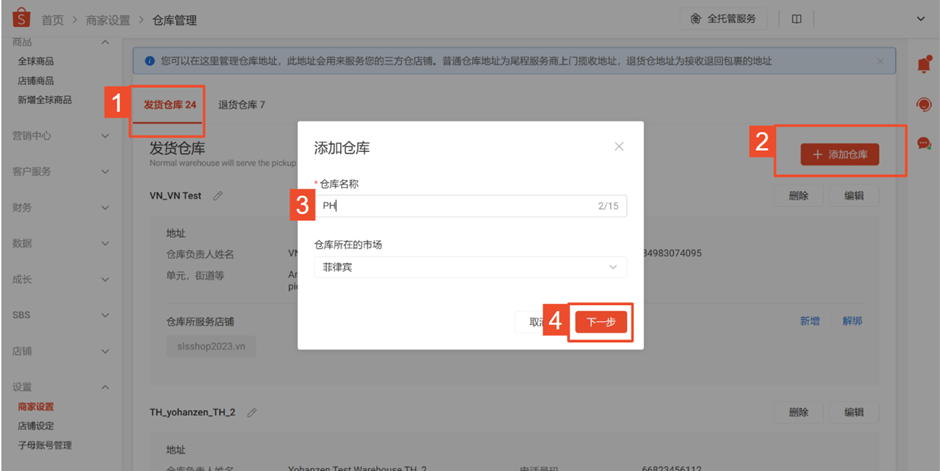The height and width of the screenshot is (471, 940).
Task: Open the 仓库所在的市场 dropdown showing 菲律宾
Action: [470, 267]
